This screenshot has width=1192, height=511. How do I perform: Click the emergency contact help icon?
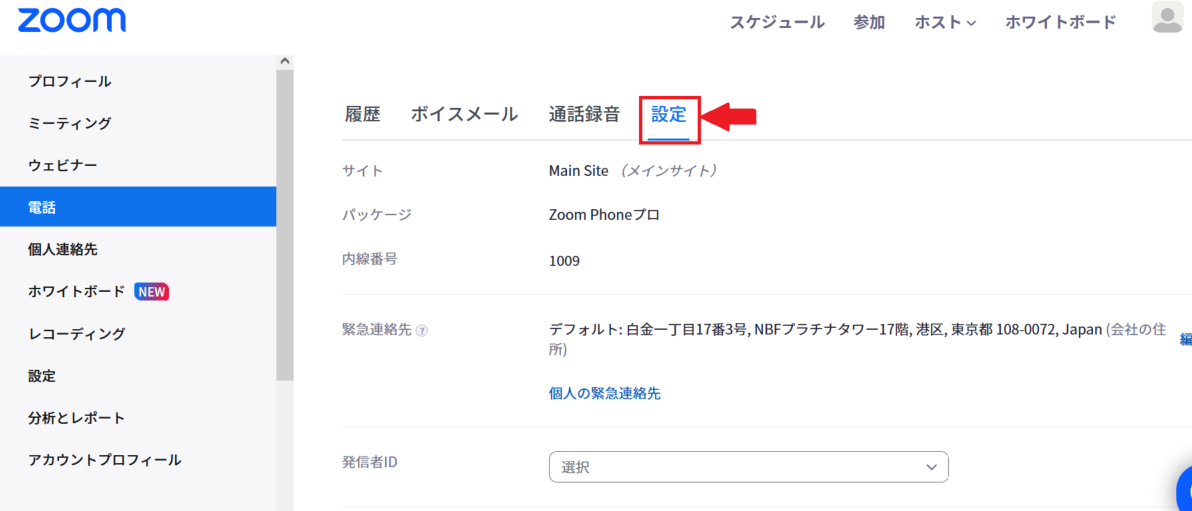(422, 331)
